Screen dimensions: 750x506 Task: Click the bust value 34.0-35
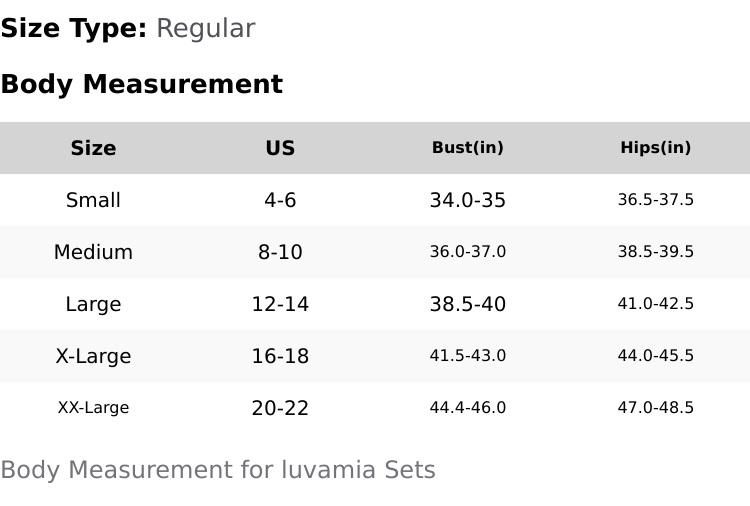[x=467, y=200]
